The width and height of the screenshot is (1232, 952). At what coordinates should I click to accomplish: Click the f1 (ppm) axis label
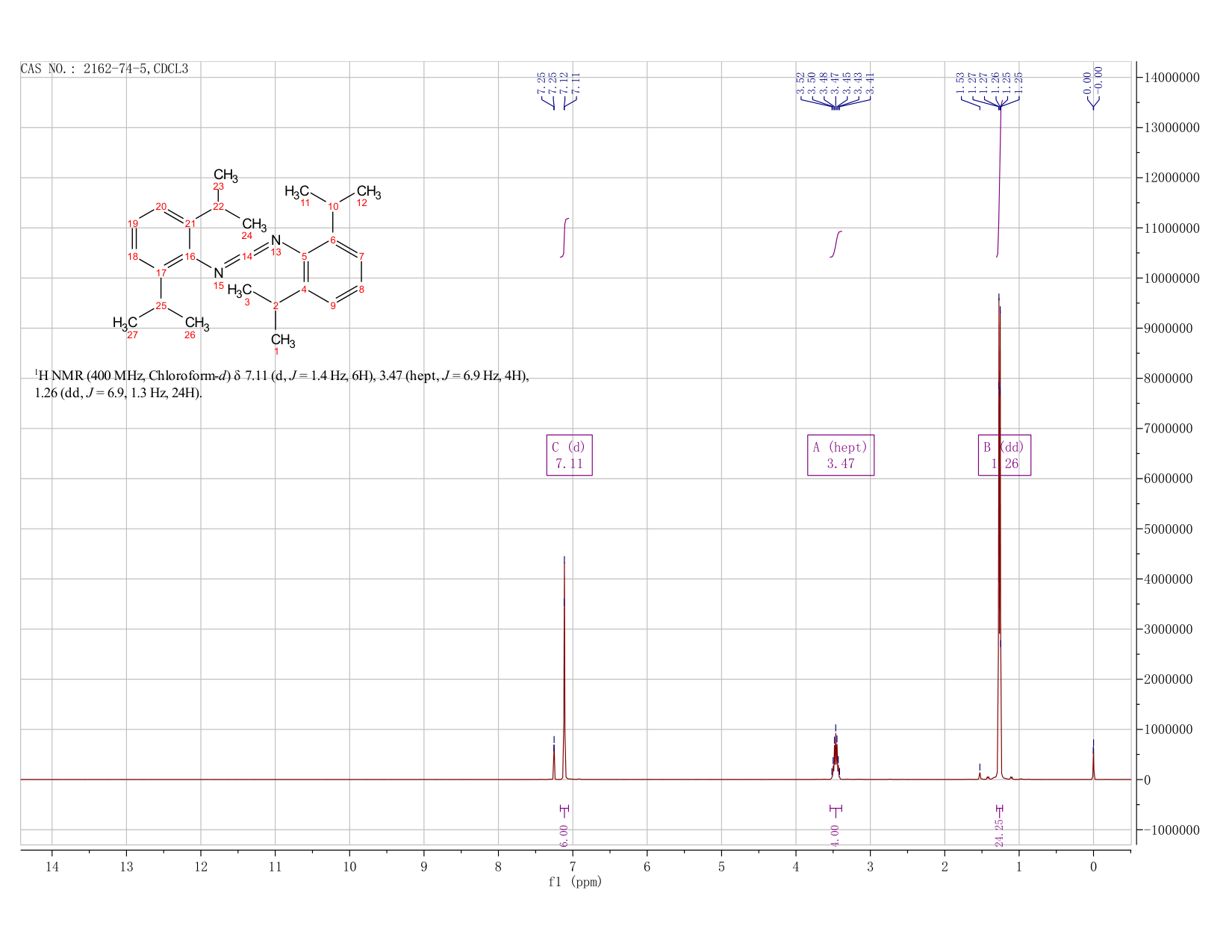[x=575, y=882]
